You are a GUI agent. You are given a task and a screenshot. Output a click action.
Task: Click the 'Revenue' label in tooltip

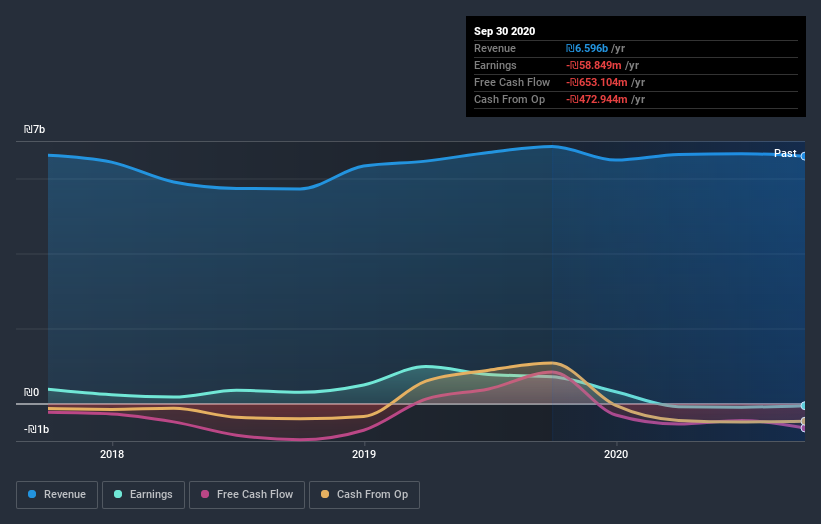(x=495, y=48)
